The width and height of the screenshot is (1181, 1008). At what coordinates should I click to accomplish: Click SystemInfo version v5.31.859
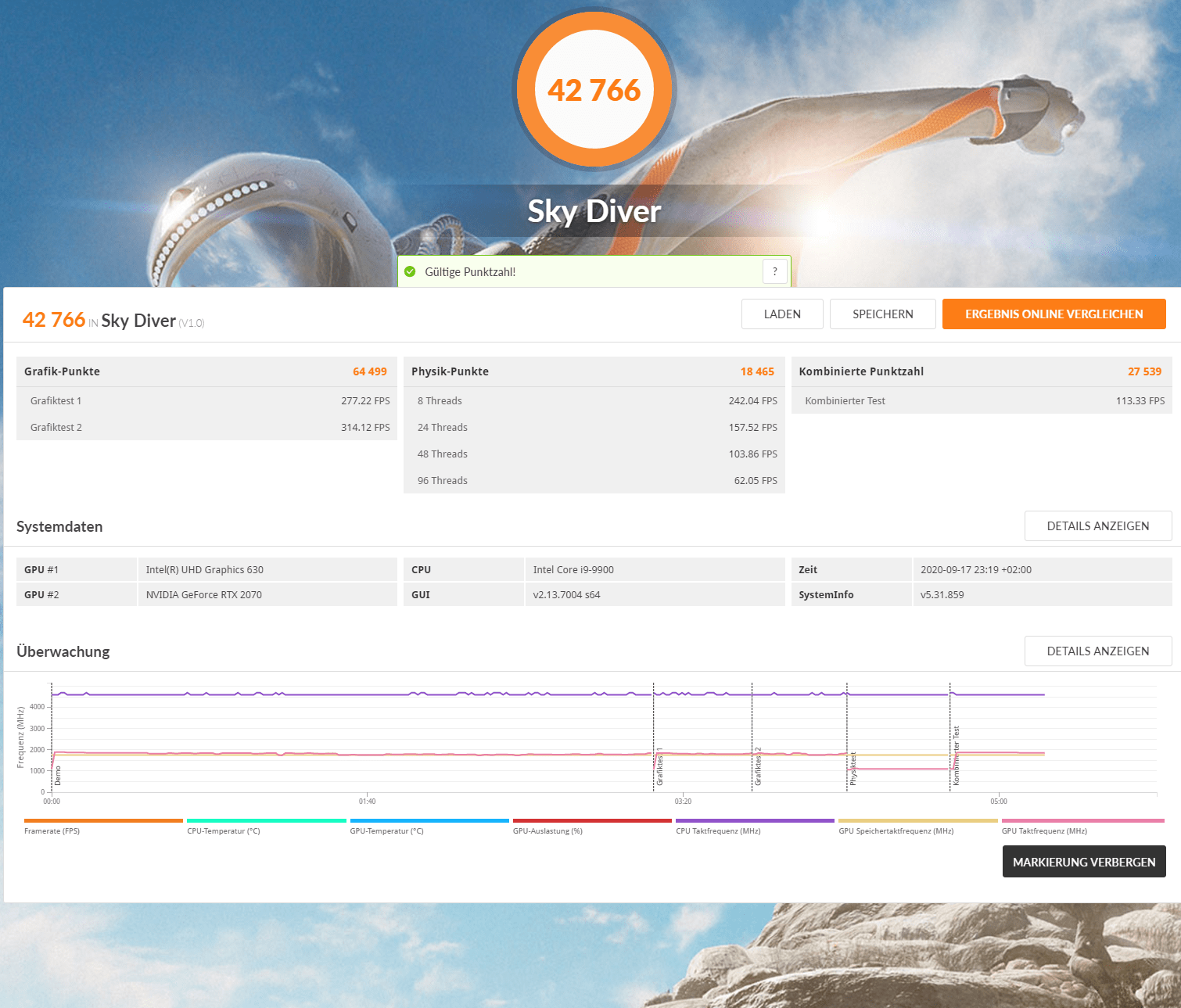[x=942, y=594]
